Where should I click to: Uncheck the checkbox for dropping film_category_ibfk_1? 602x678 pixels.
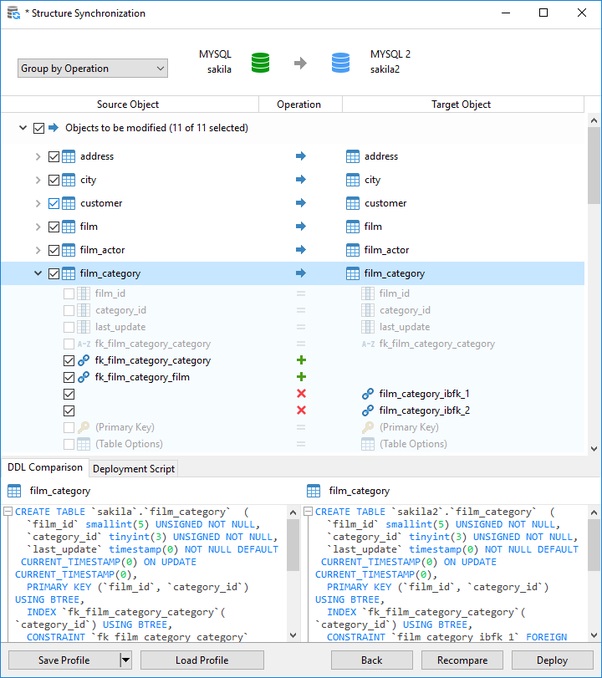pos(69,394)
